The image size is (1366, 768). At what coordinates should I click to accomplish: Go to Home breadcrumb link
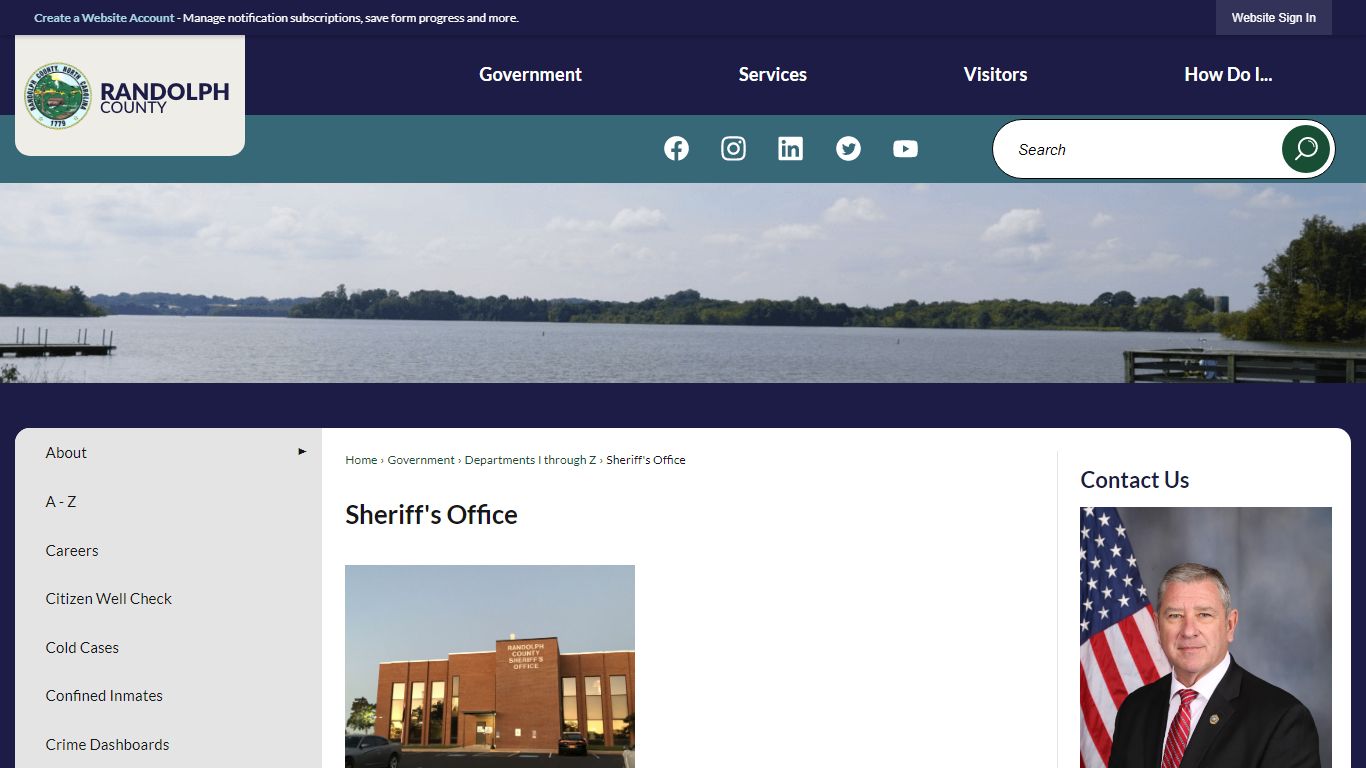tap(361, 460)
